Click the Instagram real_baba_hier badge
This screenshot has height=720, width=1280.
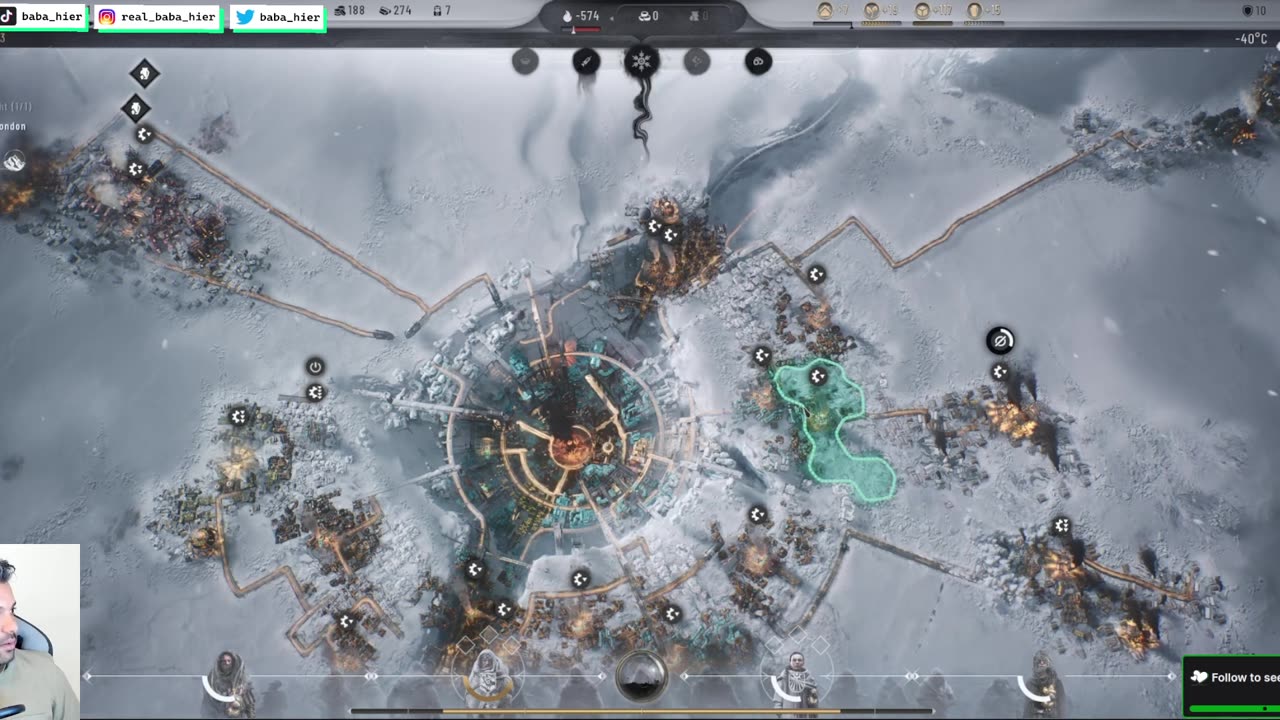(x=158, y=17)
